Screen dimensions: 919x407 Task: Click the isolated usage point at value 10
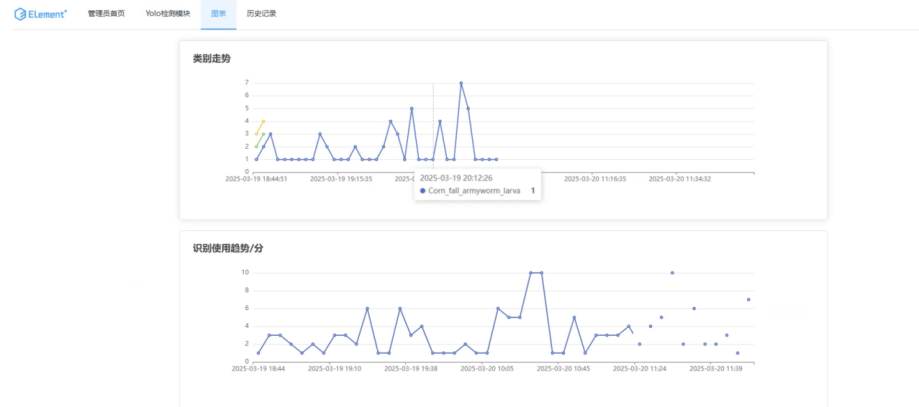click(x=672, y=273)
